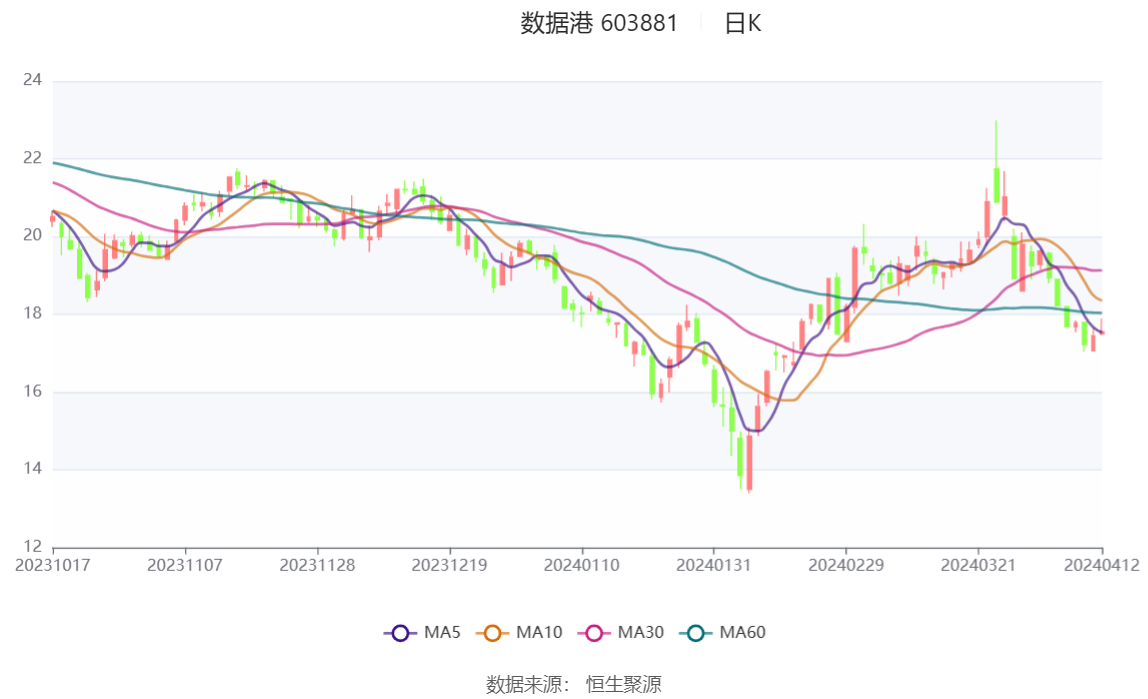Toggle the MA30 label in the legend
The width and height of the screenshot is (1148, 699).
pyautogui.click(x=640, y=633)
